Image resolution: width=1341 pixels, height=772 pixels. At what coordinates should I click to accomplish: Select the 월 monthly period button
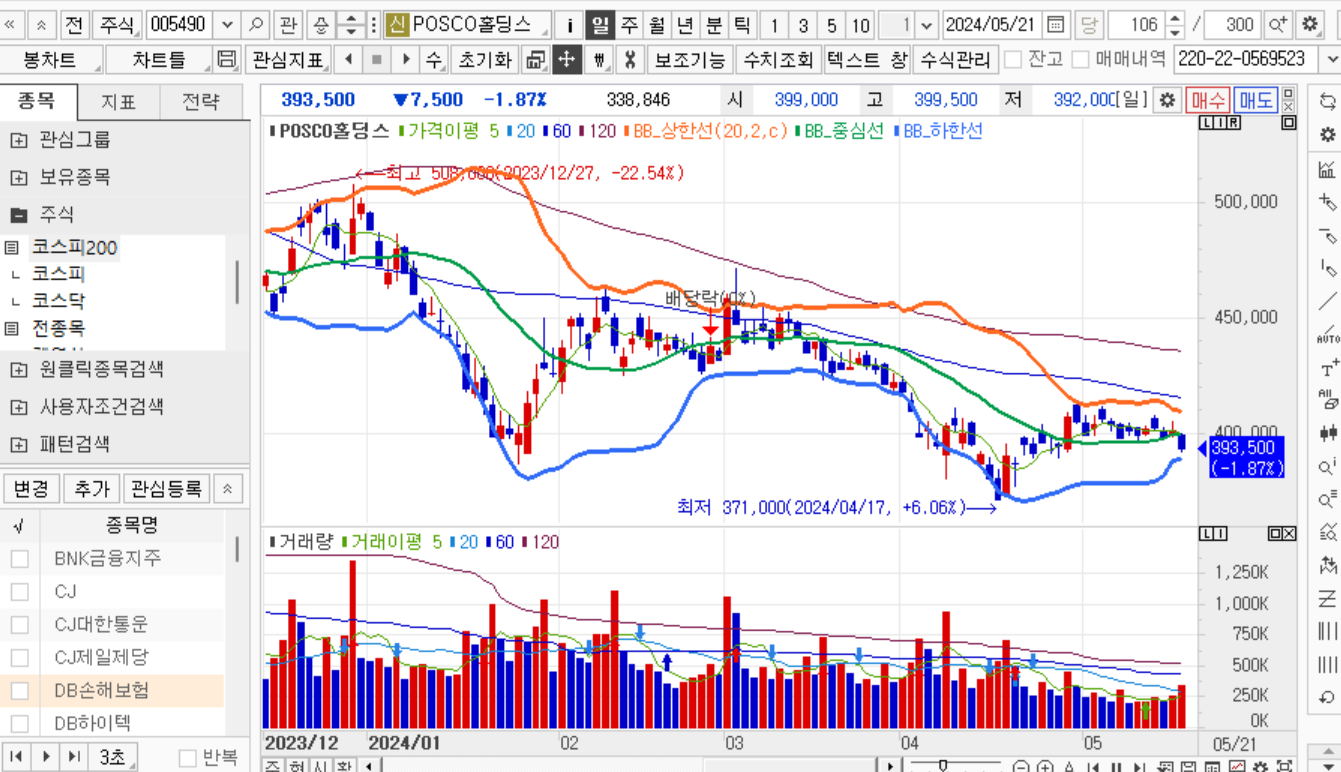[x=656, y=25]
